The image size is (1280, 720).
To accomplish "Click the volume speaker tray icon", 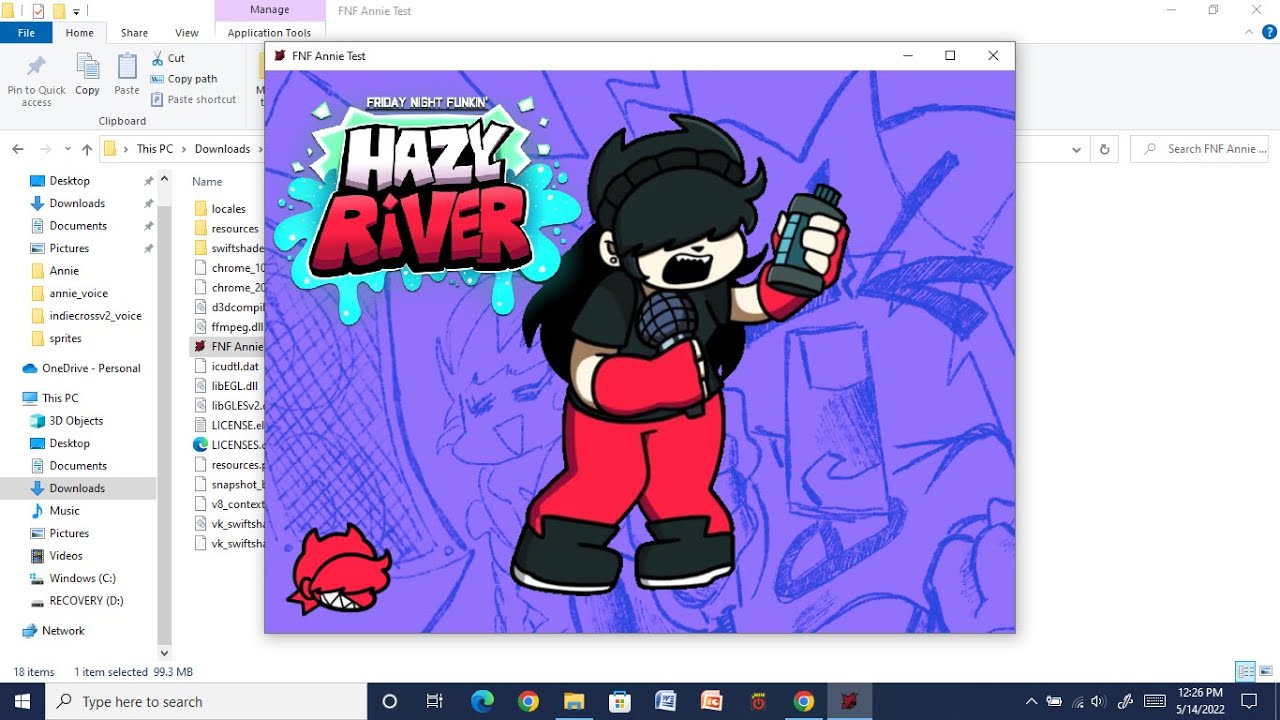I will tap(1098, 701).
